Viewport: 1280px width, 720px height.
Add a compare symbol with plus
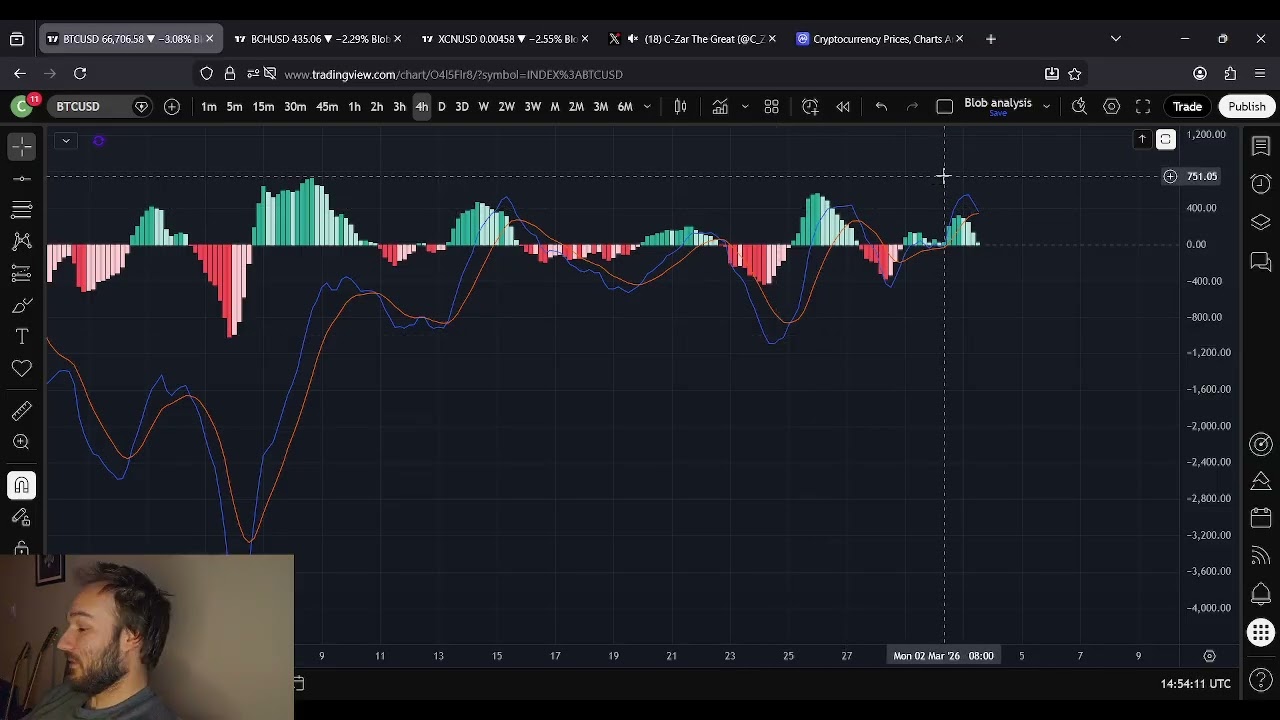click(x=172, y=106)
